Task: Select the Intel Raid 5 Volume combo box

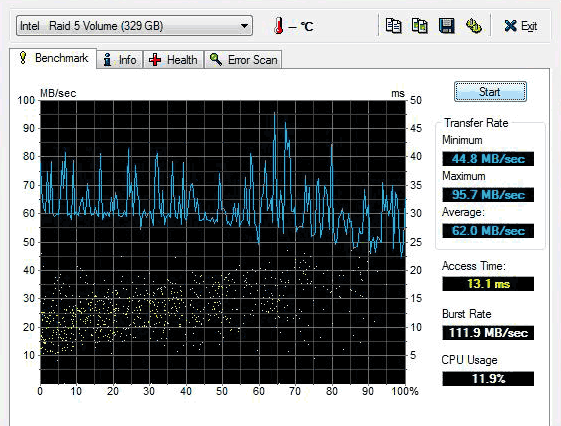Action: (x=134, y=26)
